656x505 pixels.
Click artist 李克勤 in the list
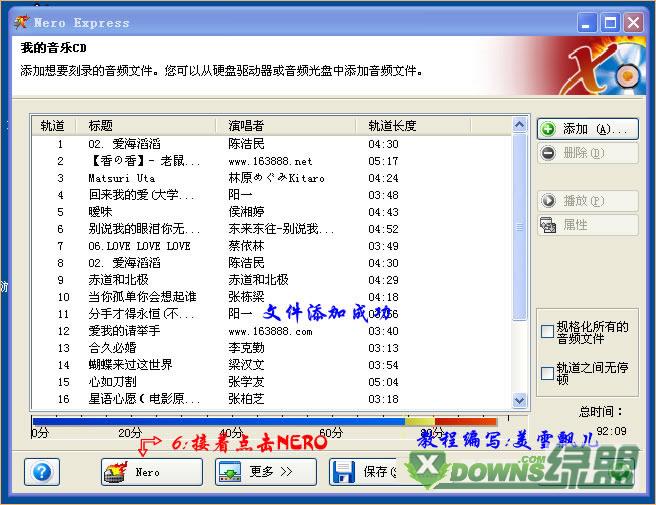(246, 348)
